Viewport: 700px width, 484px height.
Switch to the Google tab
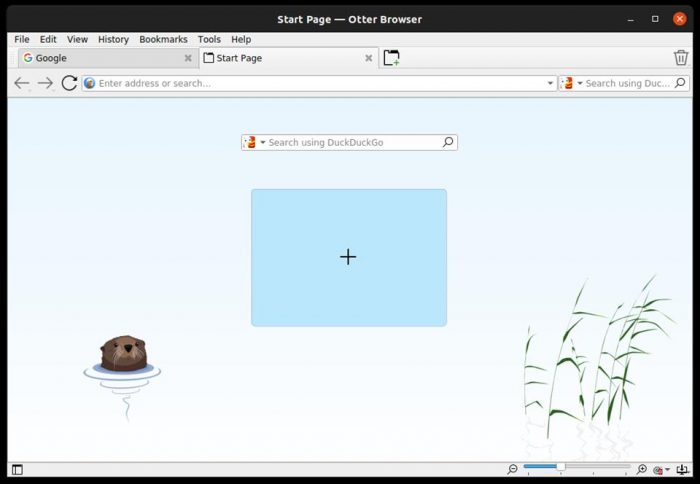click(100, 58)
